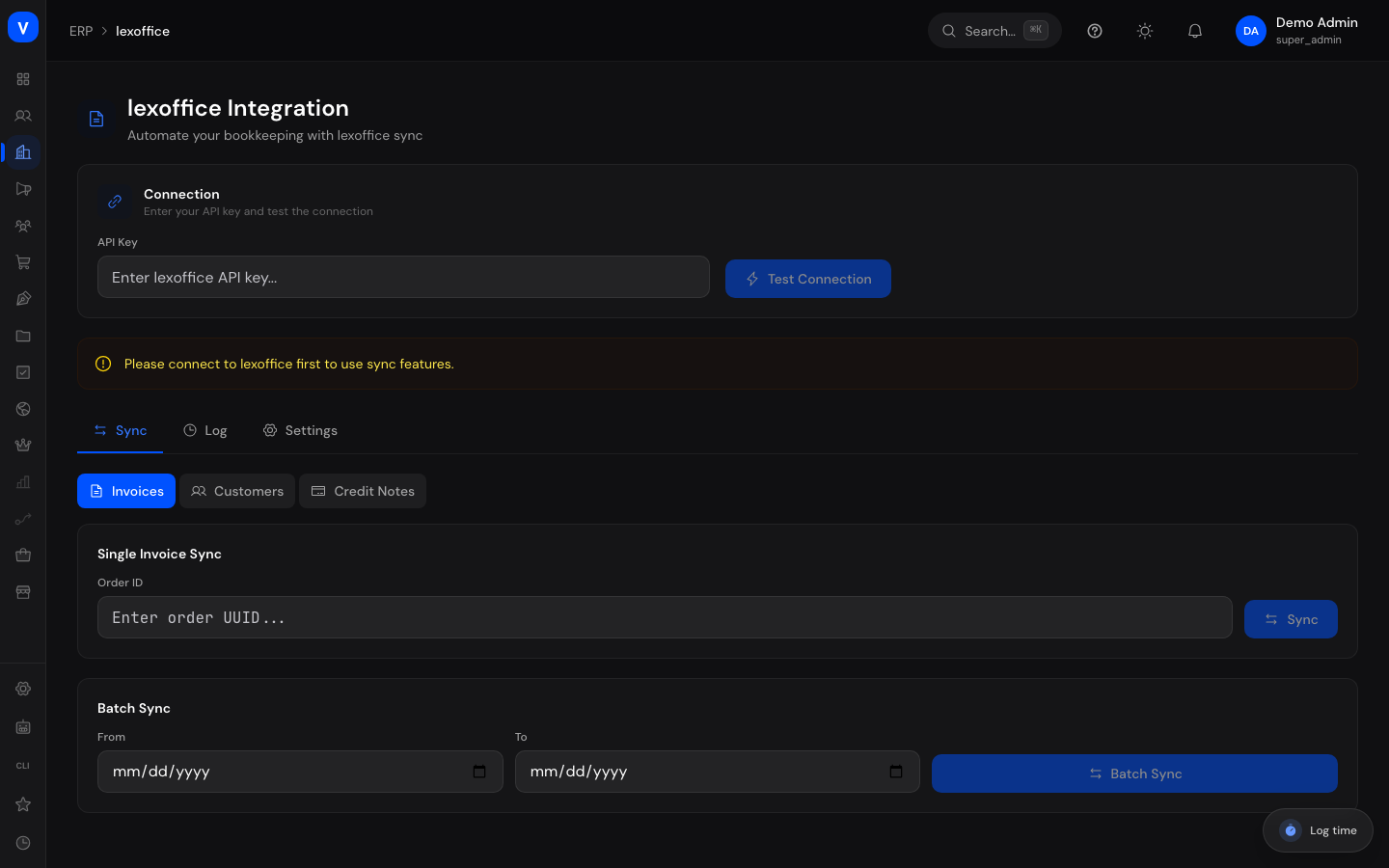Click the lexoffice document icon beside title

point(96,119)
